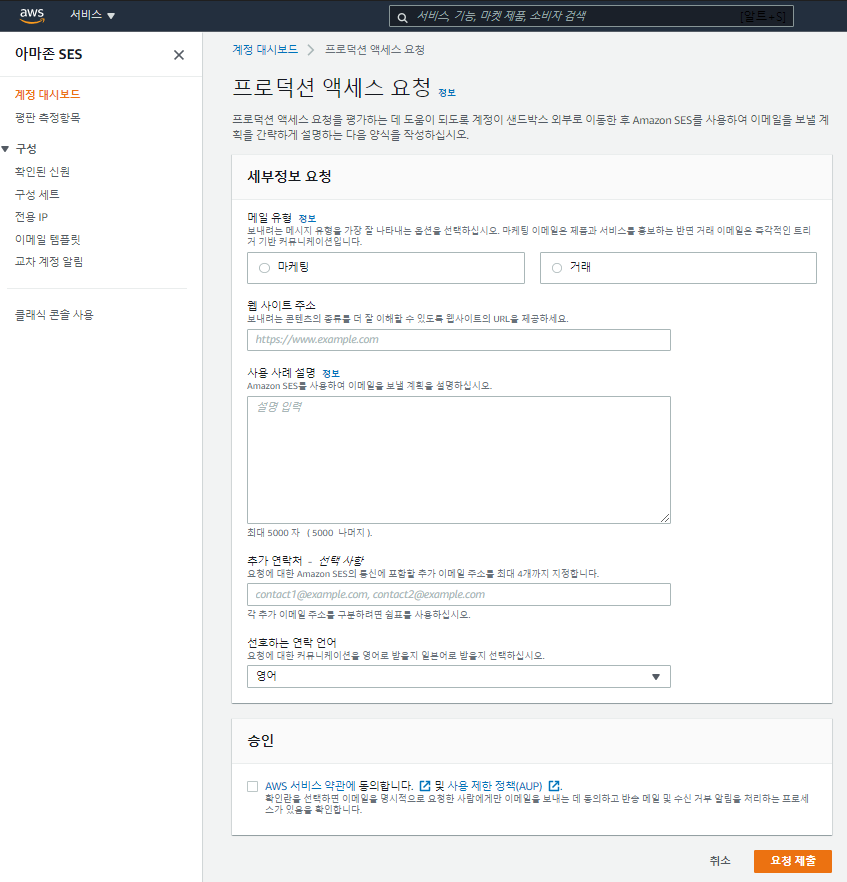Click the 승인 section heading
This screenshot has height=882, width=847.
pyautogui.click(x=260, y=741)
